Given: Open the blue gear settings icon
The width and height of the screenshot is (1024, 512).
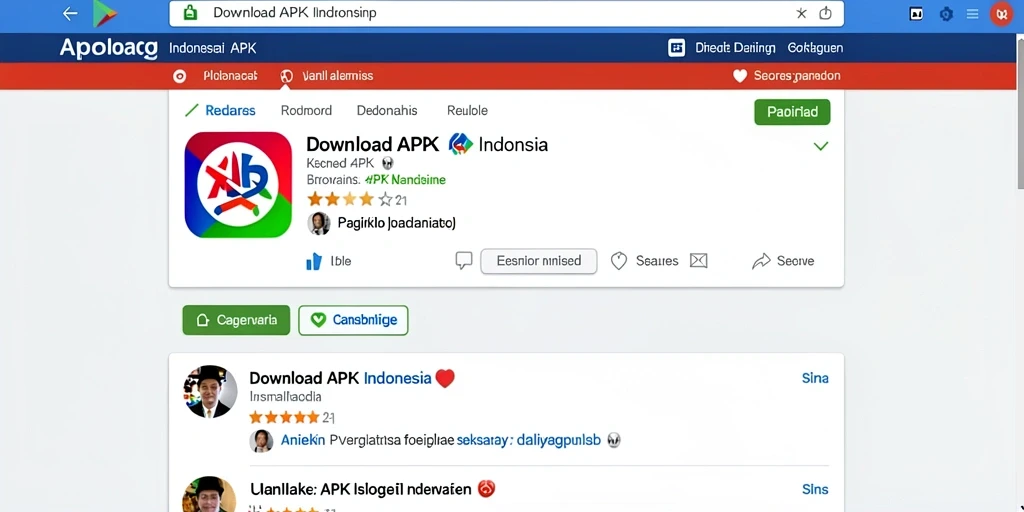Looking at the screenshot, I should (946, 14).
